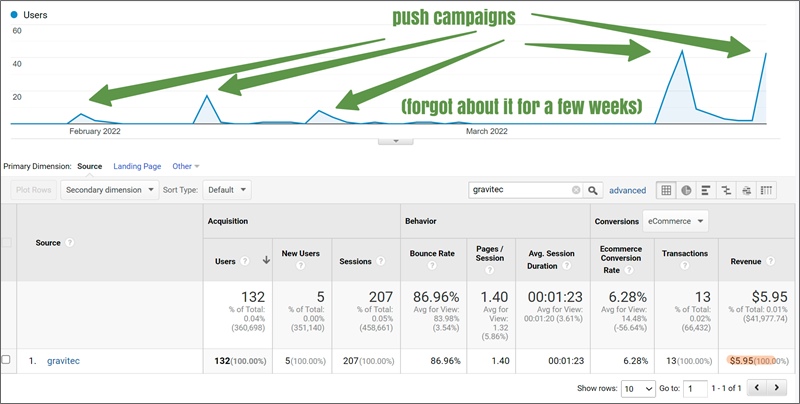Click the magnifier search button
The width and height of the screenshot is (800, 404).
(593, 190)
